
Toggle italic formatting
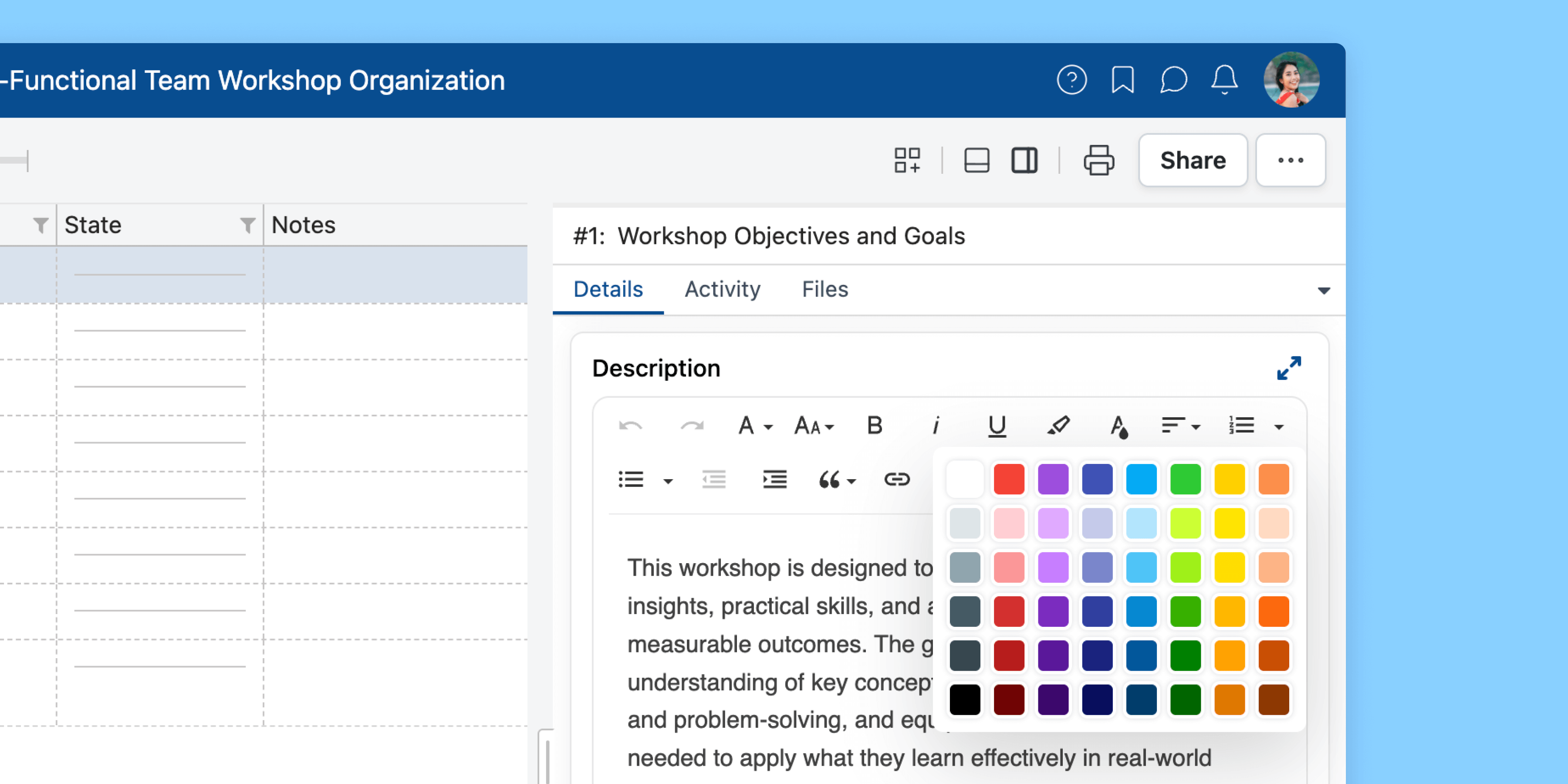[936, 426]
